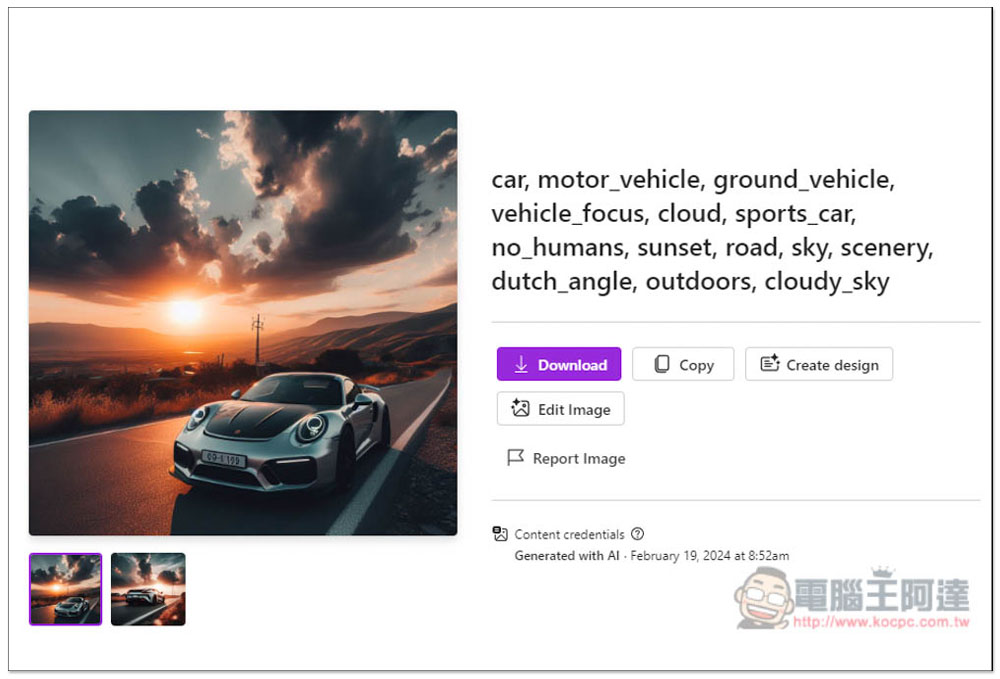Select the first highlighted car thumbnail
This screenshot has width=1000, height=679.
point(66,589)
